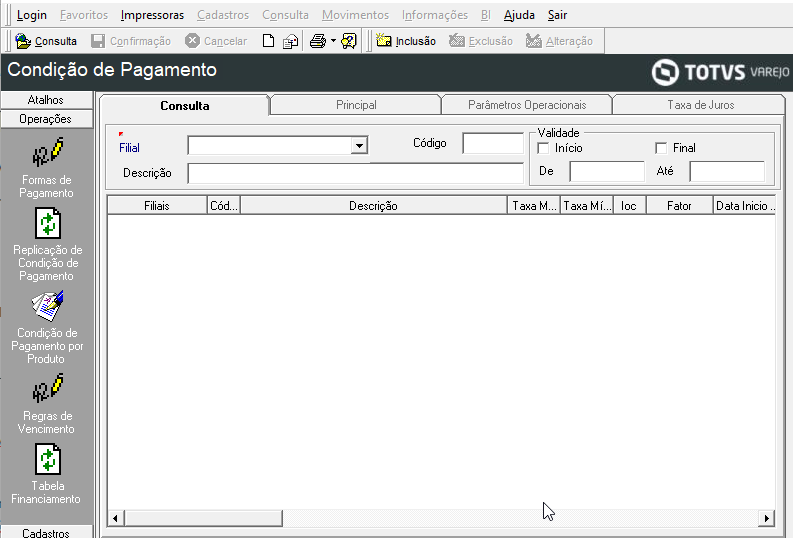The width and height of the screenshot is (793, 538).
Task: Open Formas de Pagamento shortcut
Action: point(47,168)
